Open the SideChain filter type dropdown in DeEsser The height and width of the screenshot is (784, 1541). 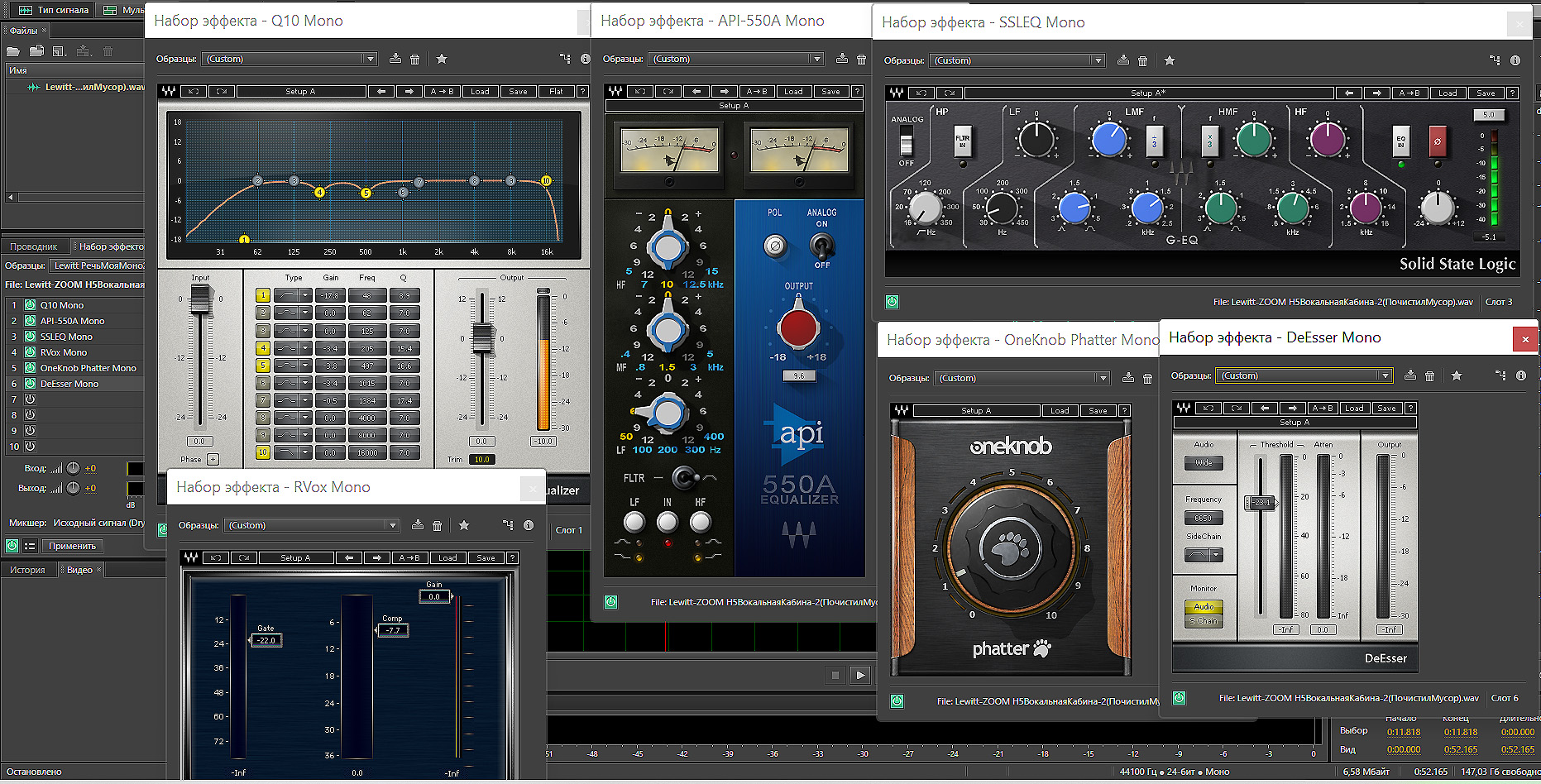(1216, 555)
